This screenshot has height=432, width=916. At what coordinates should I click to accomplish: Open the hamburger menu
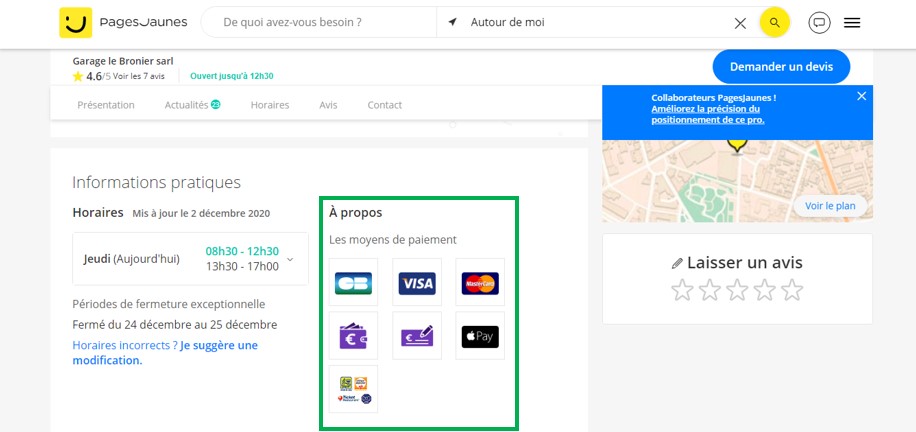click(x=852, y=23)
